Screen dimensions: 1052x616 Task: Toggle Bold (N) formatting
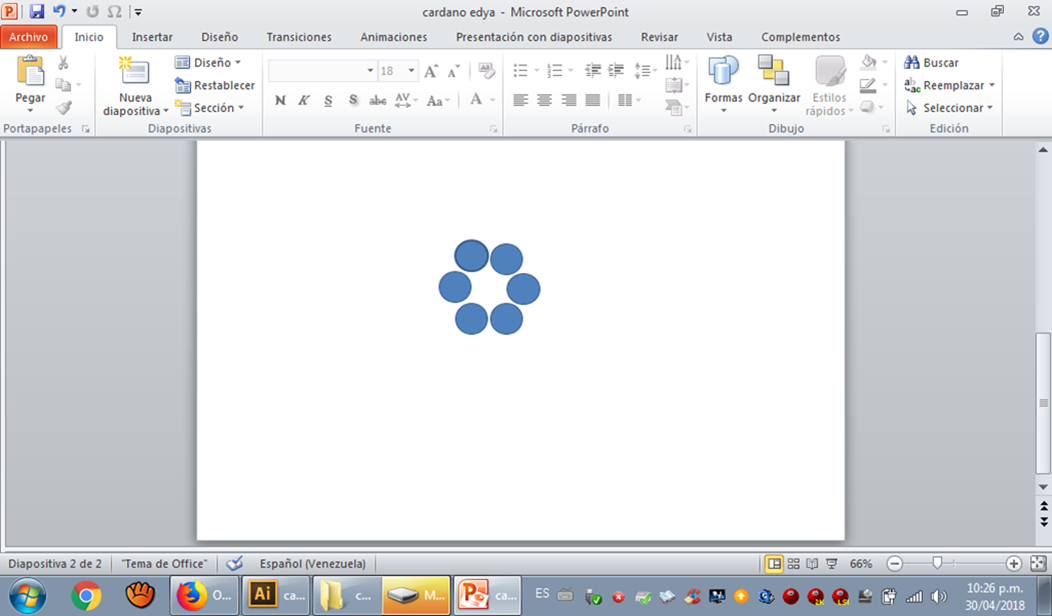point(280,101)
